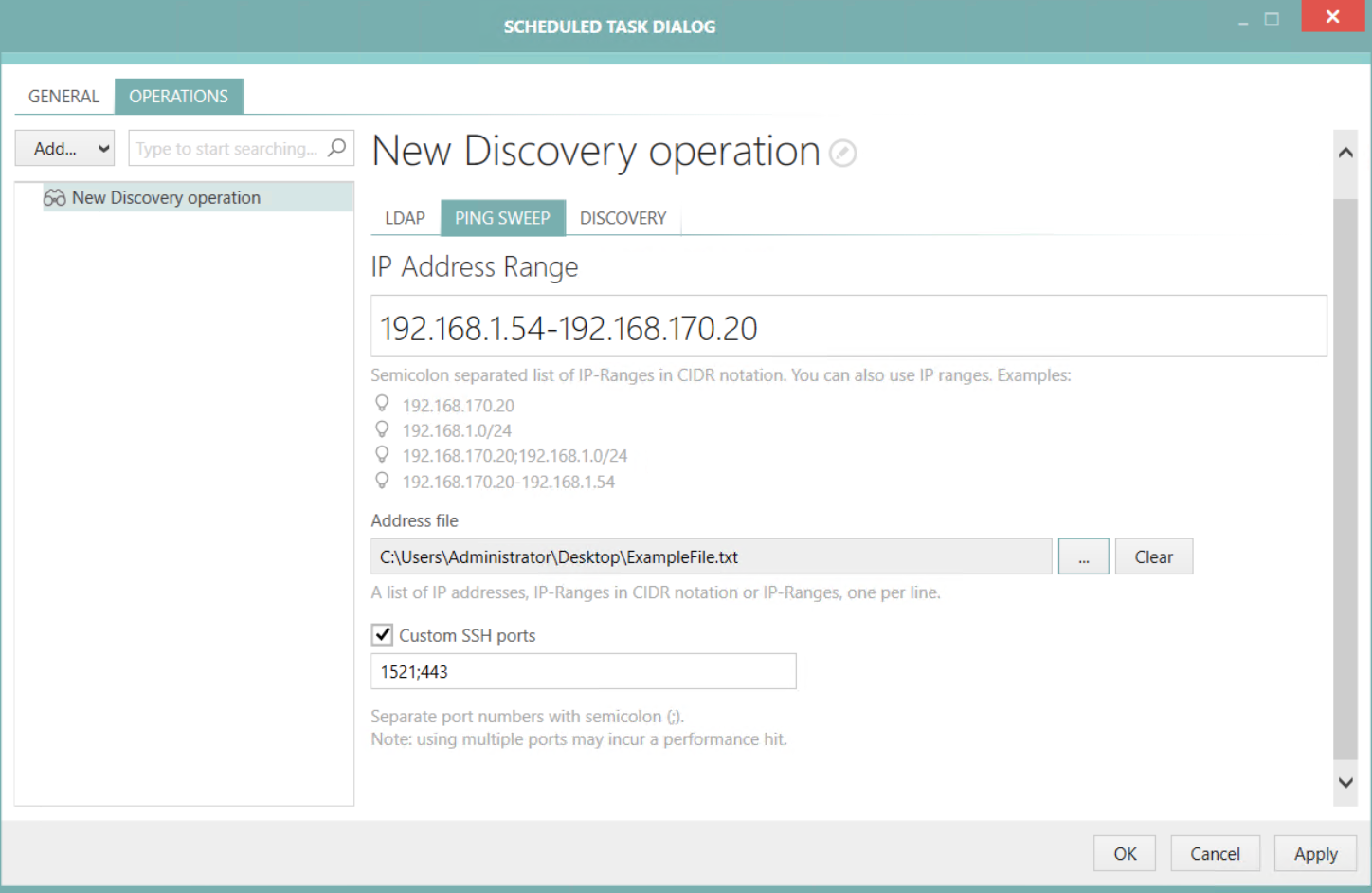Click the IP Address Range input field
The width and height of the screenshot is (1372, 893).
[848, 326]
